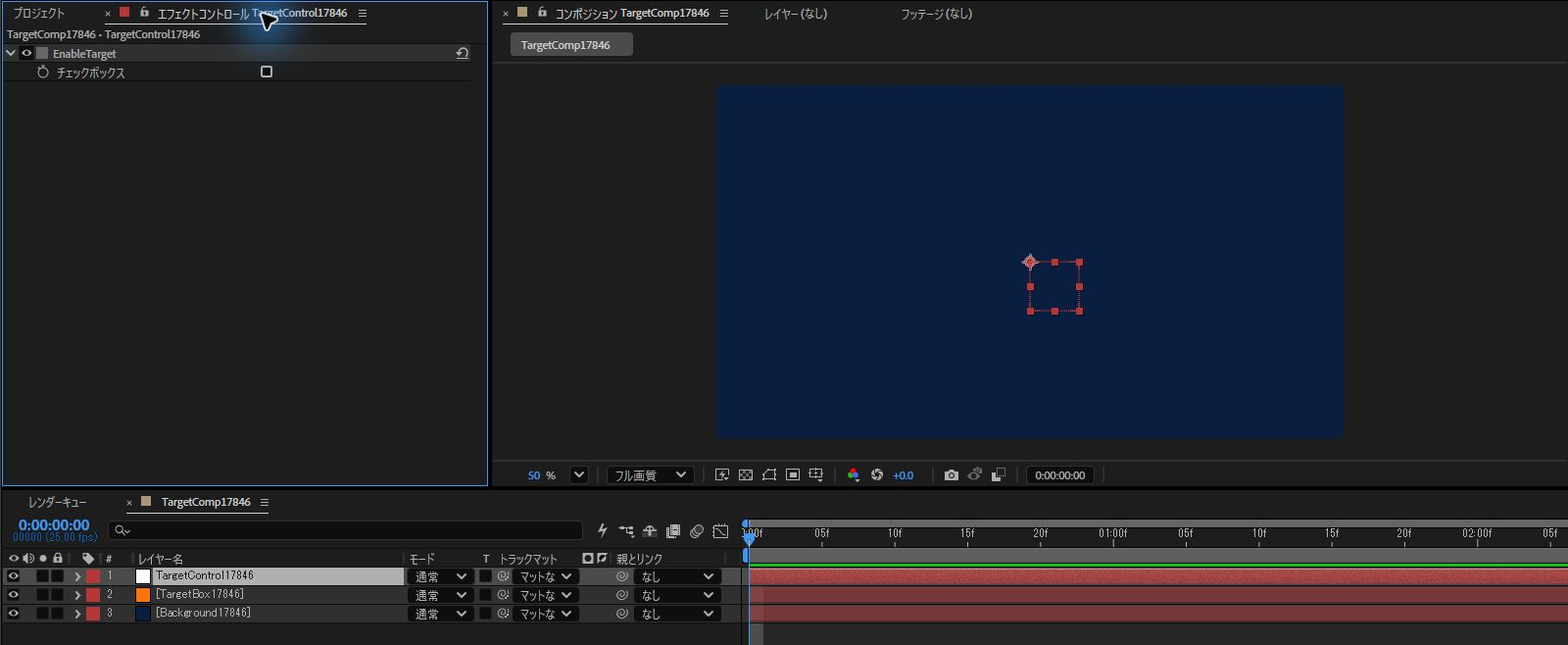Viewport: 1568px width, 645px height.
Task: Tick the チェックボックス checkbox in Effect Controls
Action: point(267,72)
